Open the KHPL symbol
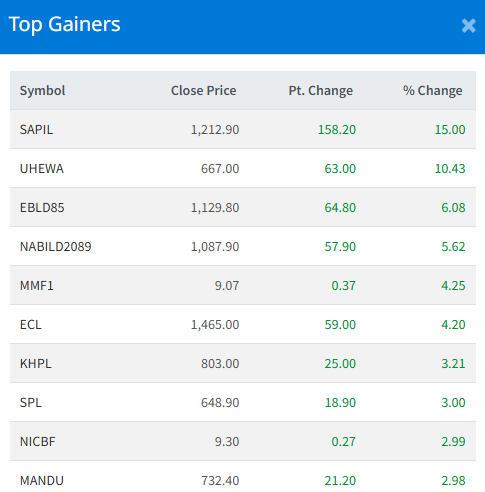This screenshot has width=485, height=492. click(36, 363)
